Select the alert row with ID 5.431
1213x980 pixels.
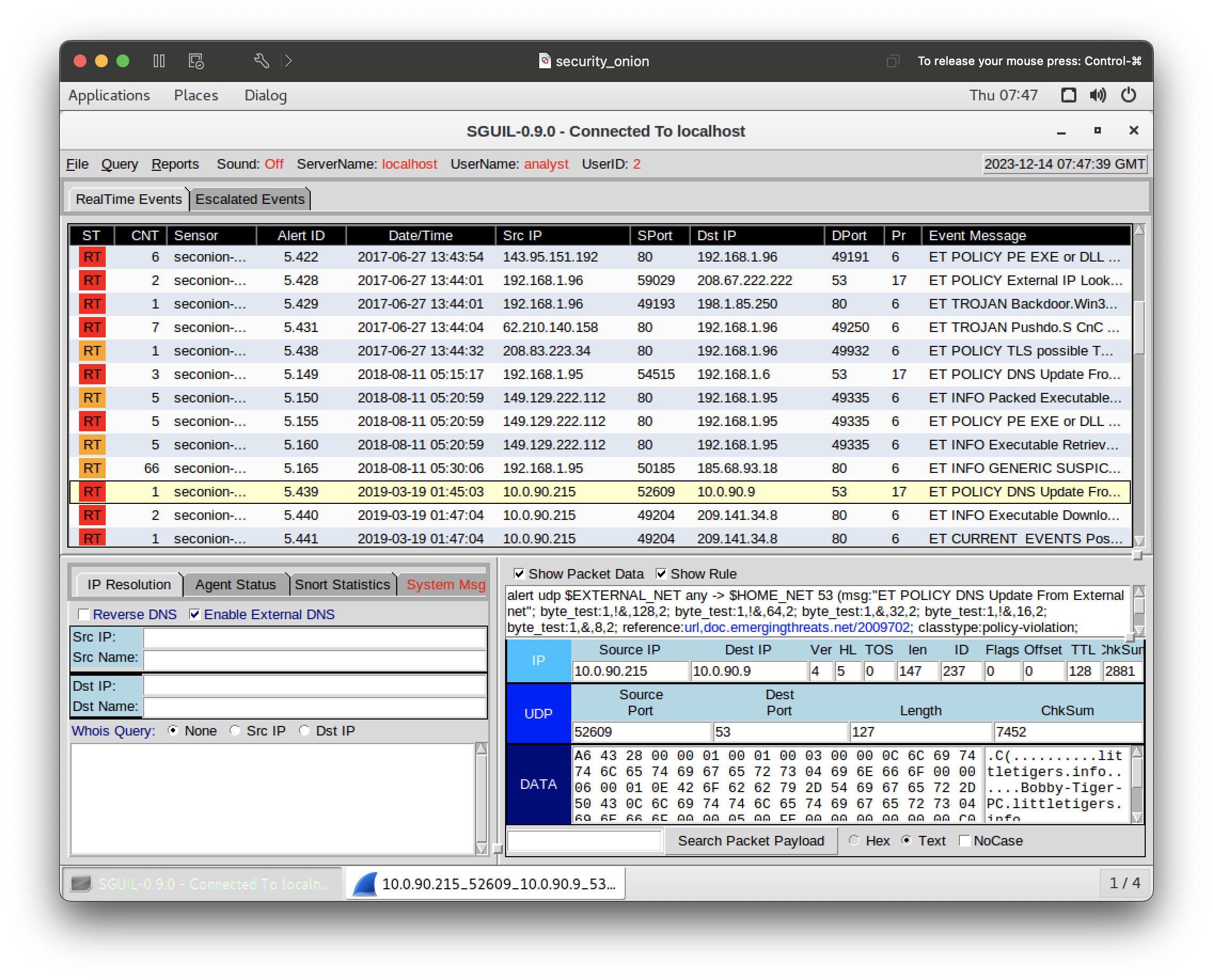pyautogui.click(x=600, y=327)
